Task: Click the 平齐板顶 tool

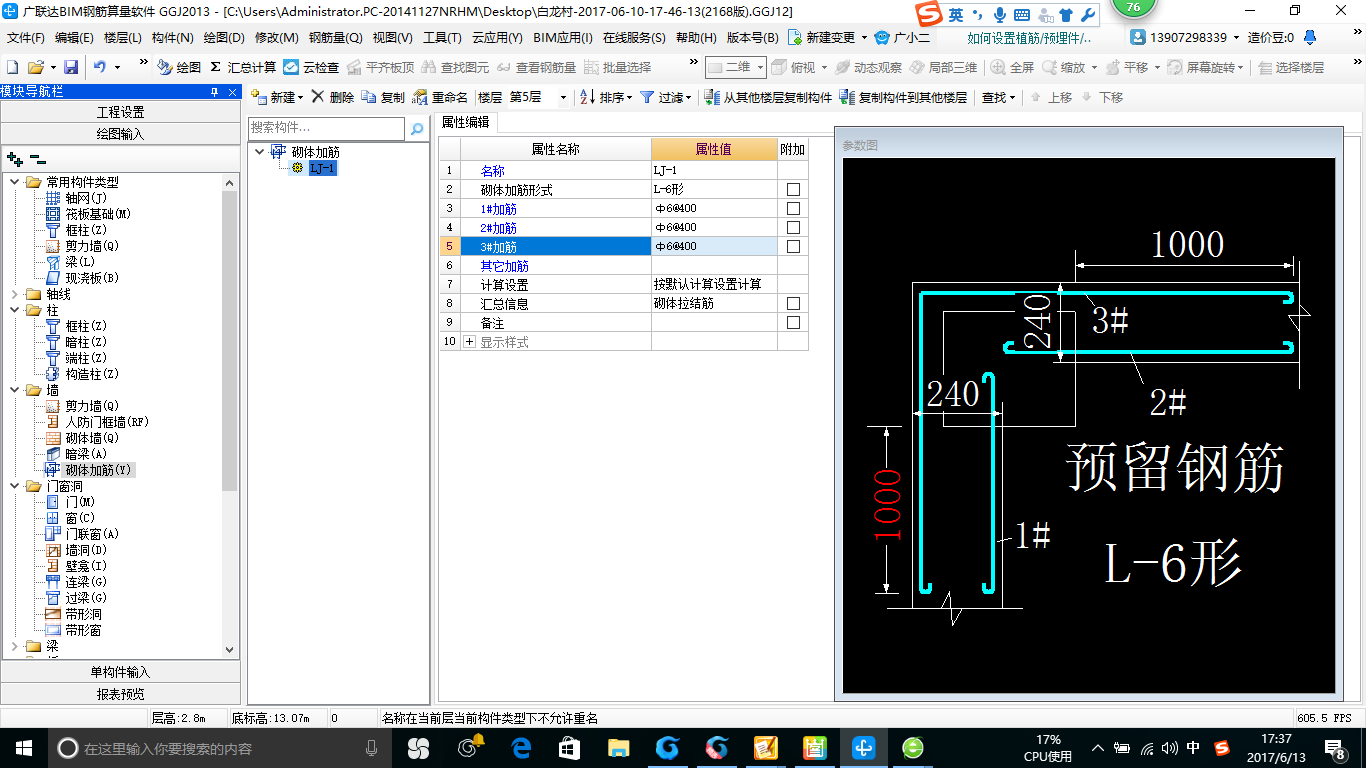Action: (x=380, y=67)
